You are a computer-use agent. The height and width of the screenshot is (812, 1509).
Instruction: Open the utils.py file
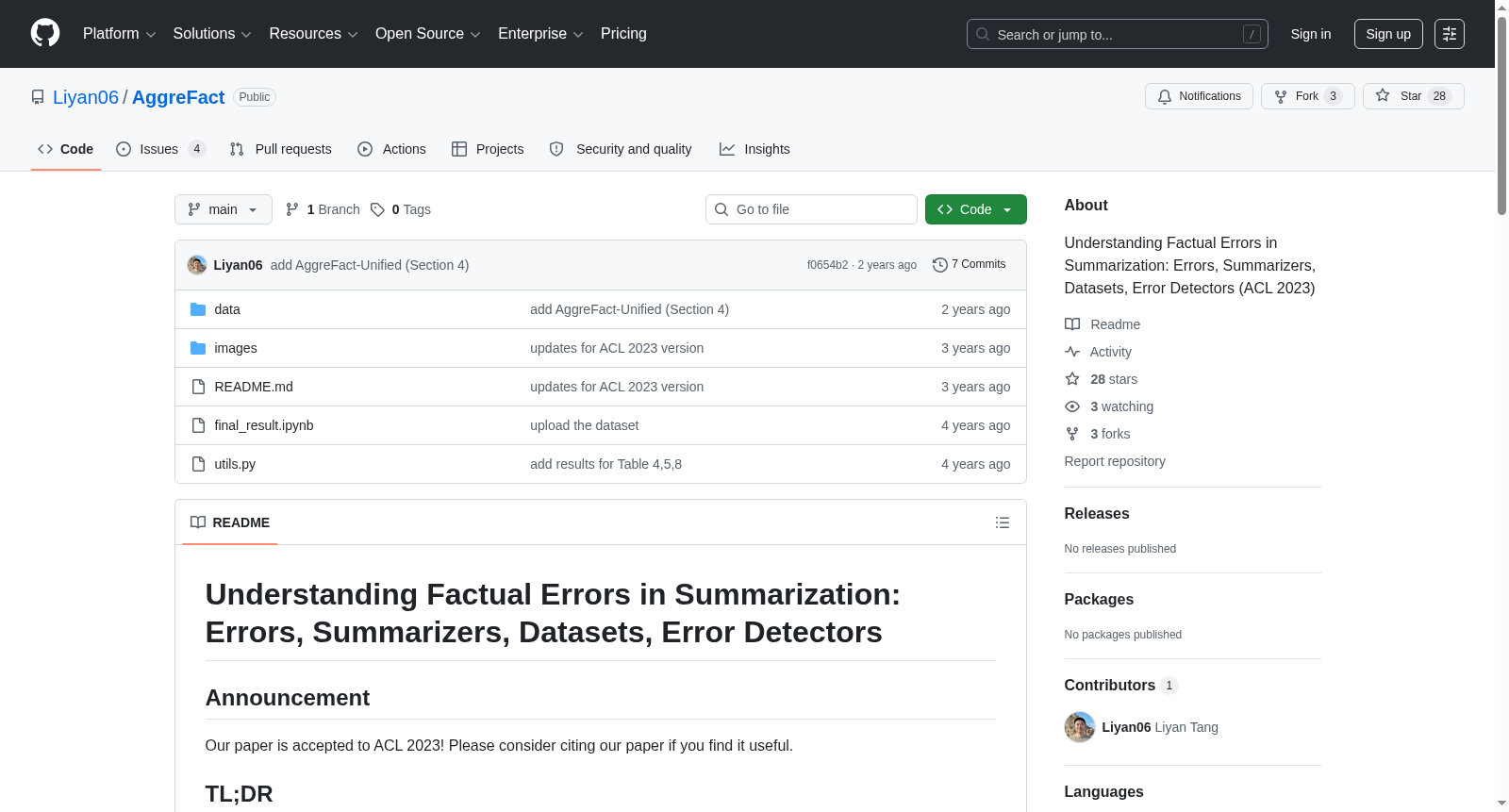pyautogui.click(x=235, y=464)
